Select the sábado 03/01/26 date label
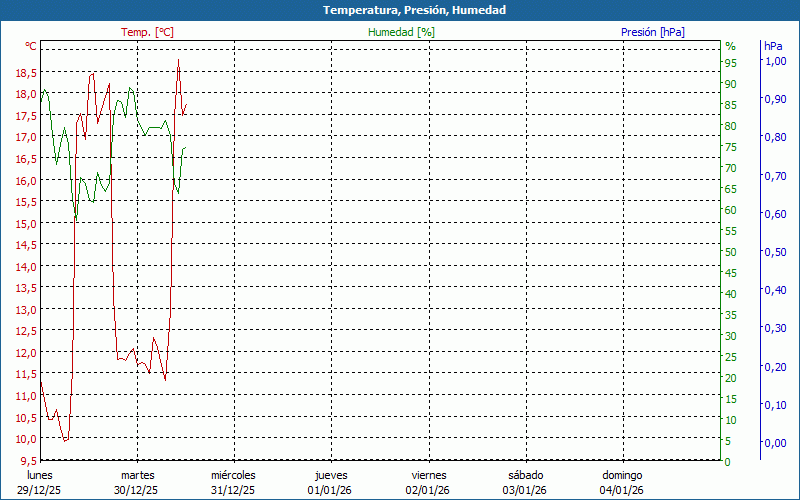 click(525, 483)
